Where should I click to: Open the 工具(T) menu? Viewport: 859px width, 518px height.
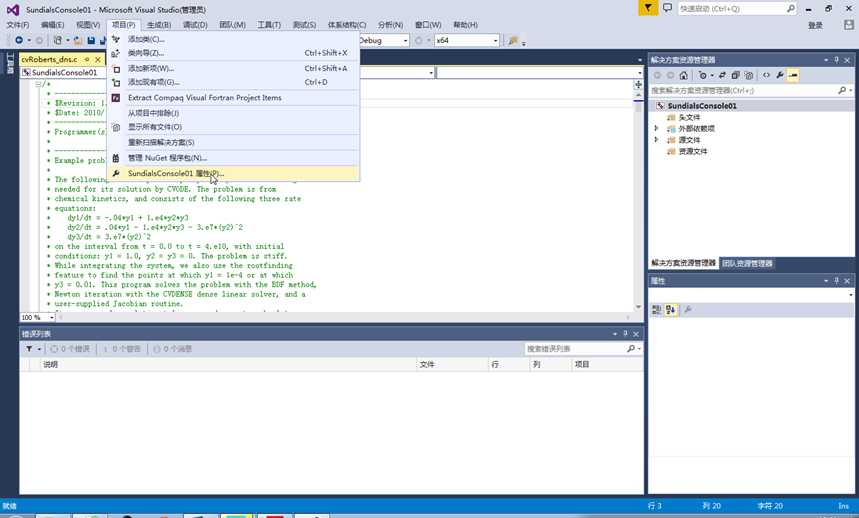(269, 25)
